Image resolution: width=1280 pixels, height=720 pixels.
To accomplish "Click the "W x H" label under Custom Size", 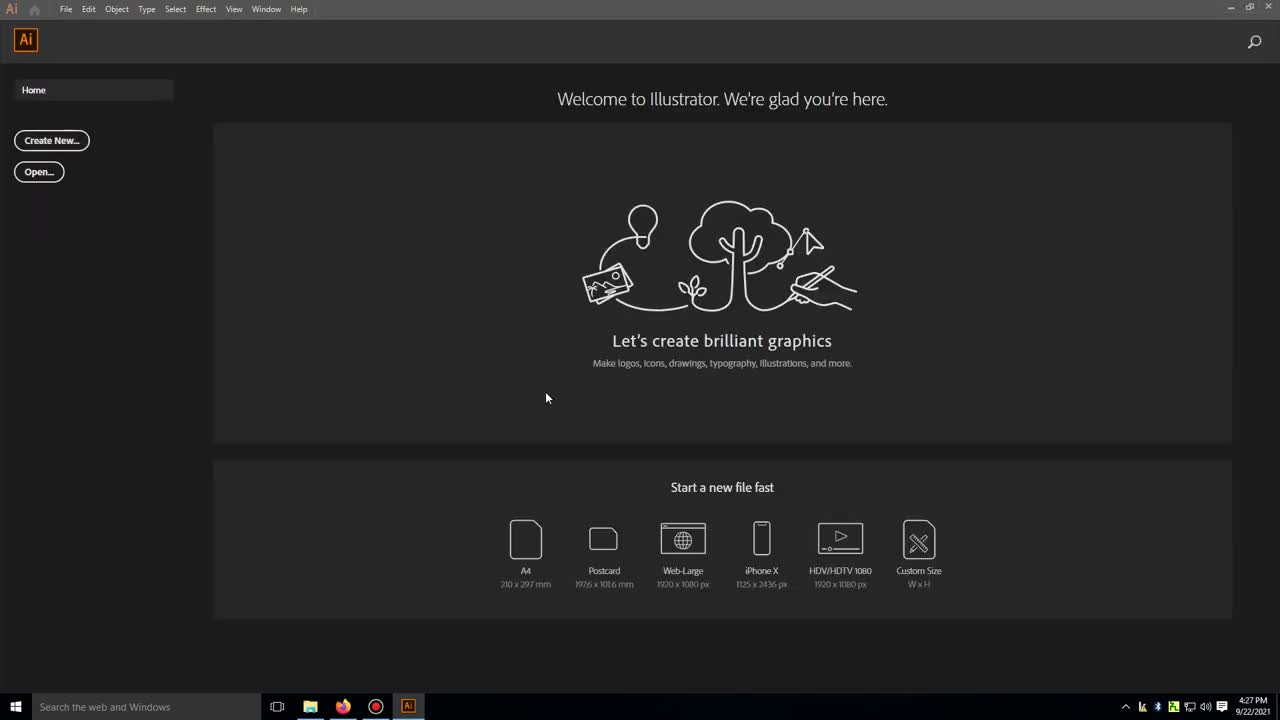I will 919,584.
